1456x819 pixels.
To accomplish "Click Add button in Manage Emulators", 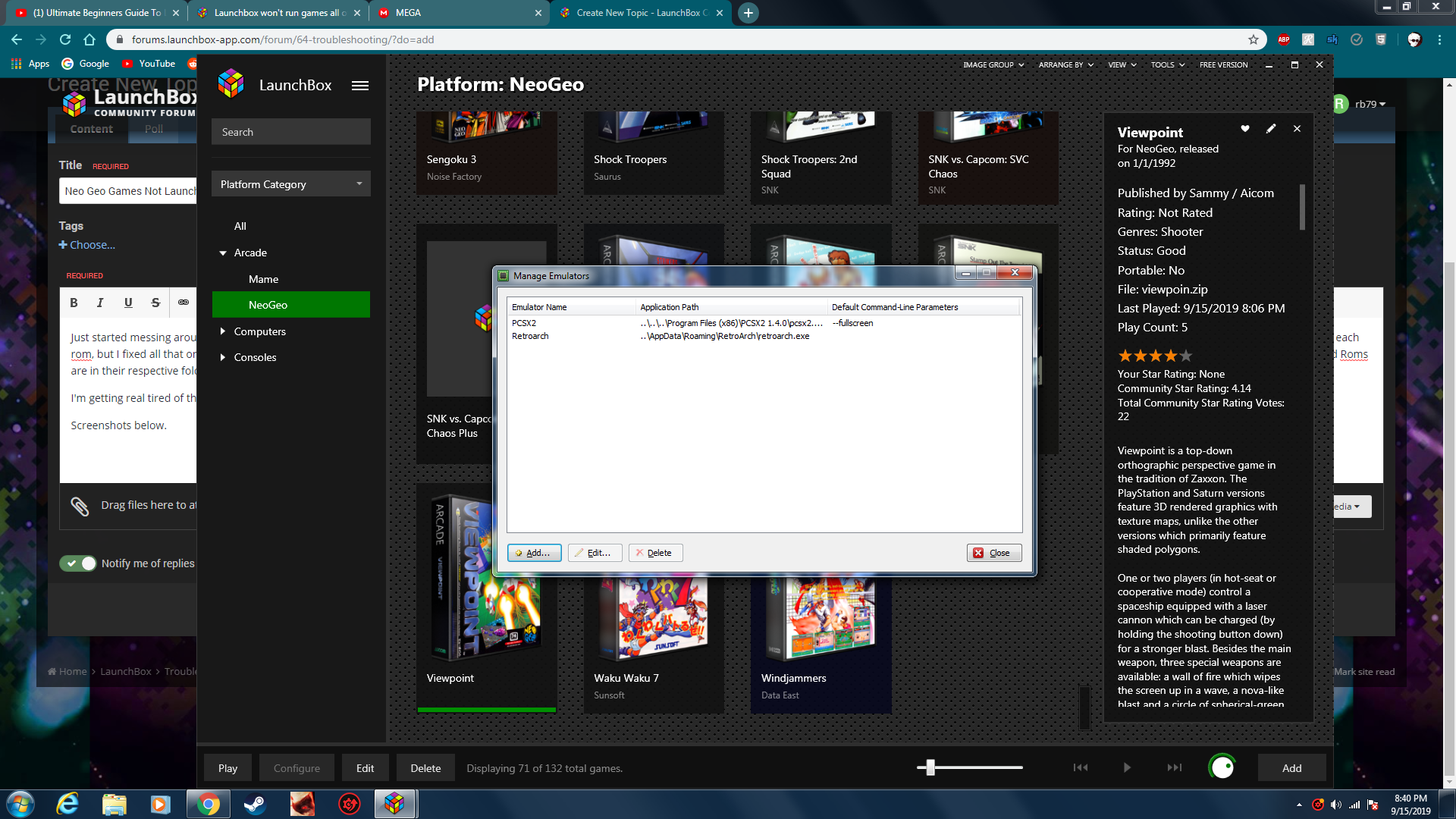I will [534, 553].
